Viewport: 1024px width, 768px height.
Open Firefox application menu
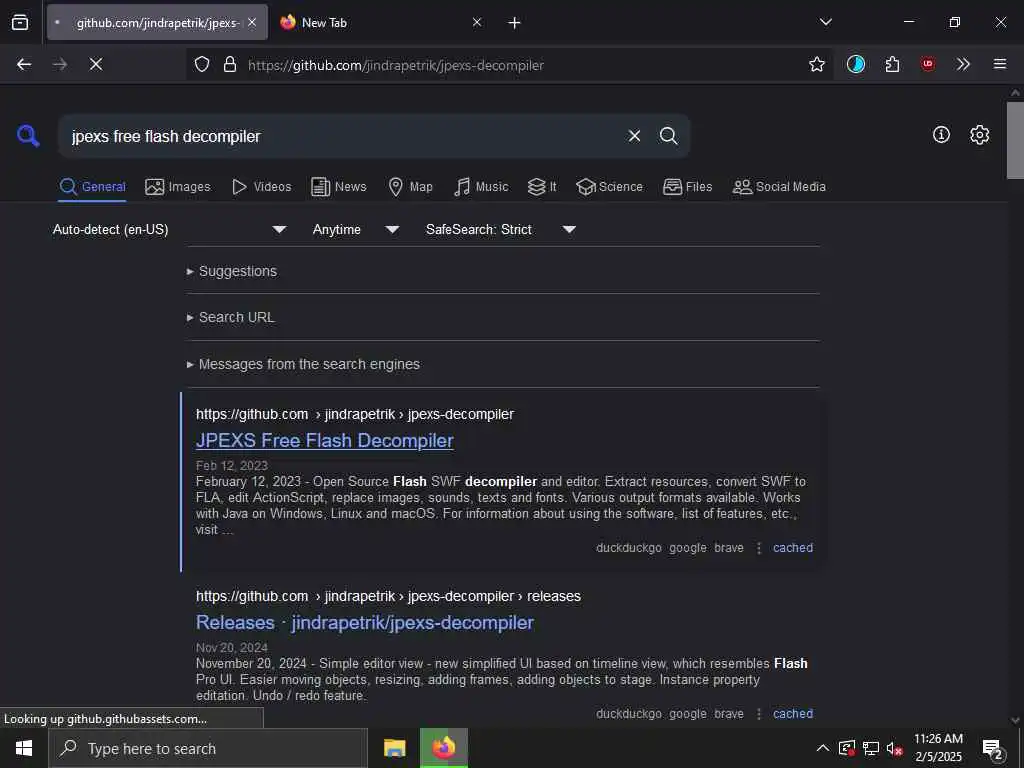(x=999, y=64)
